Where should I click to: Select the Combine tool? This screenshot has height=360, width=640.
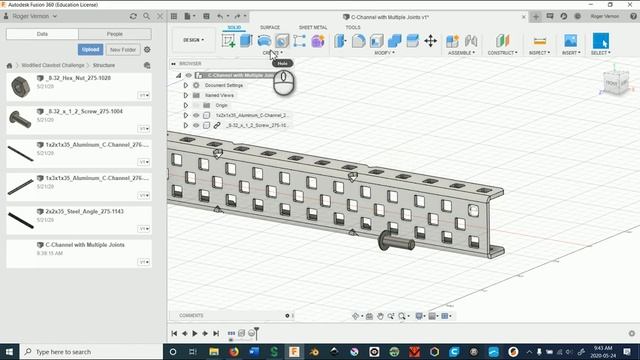394,41
